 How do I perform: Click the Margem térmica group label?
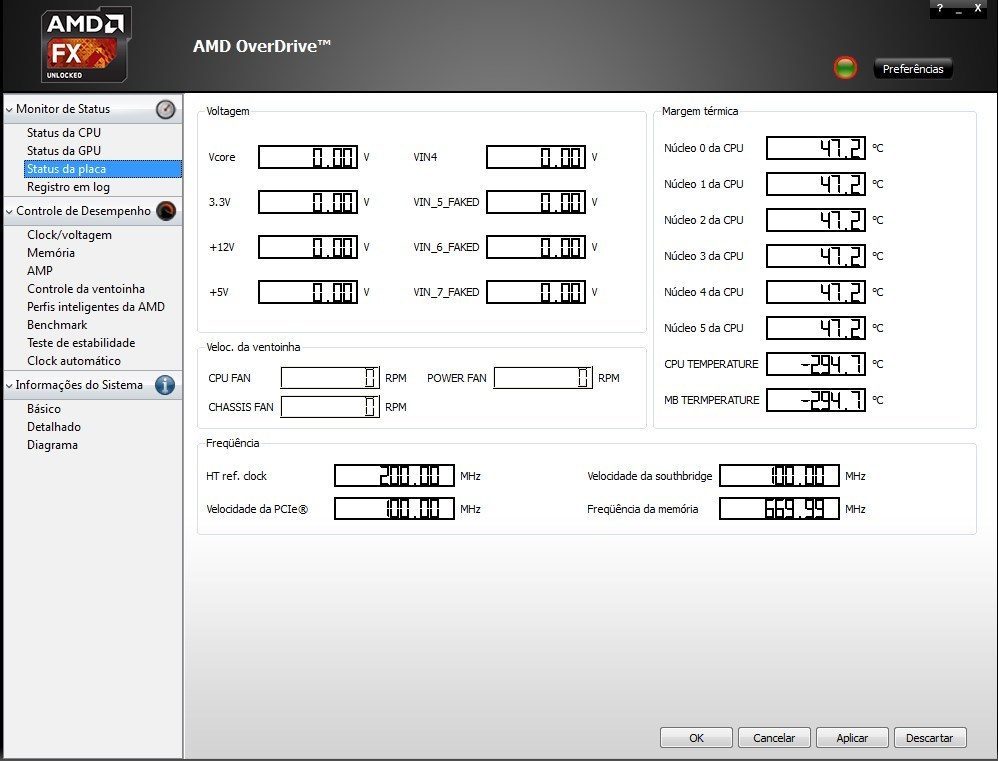700,111
